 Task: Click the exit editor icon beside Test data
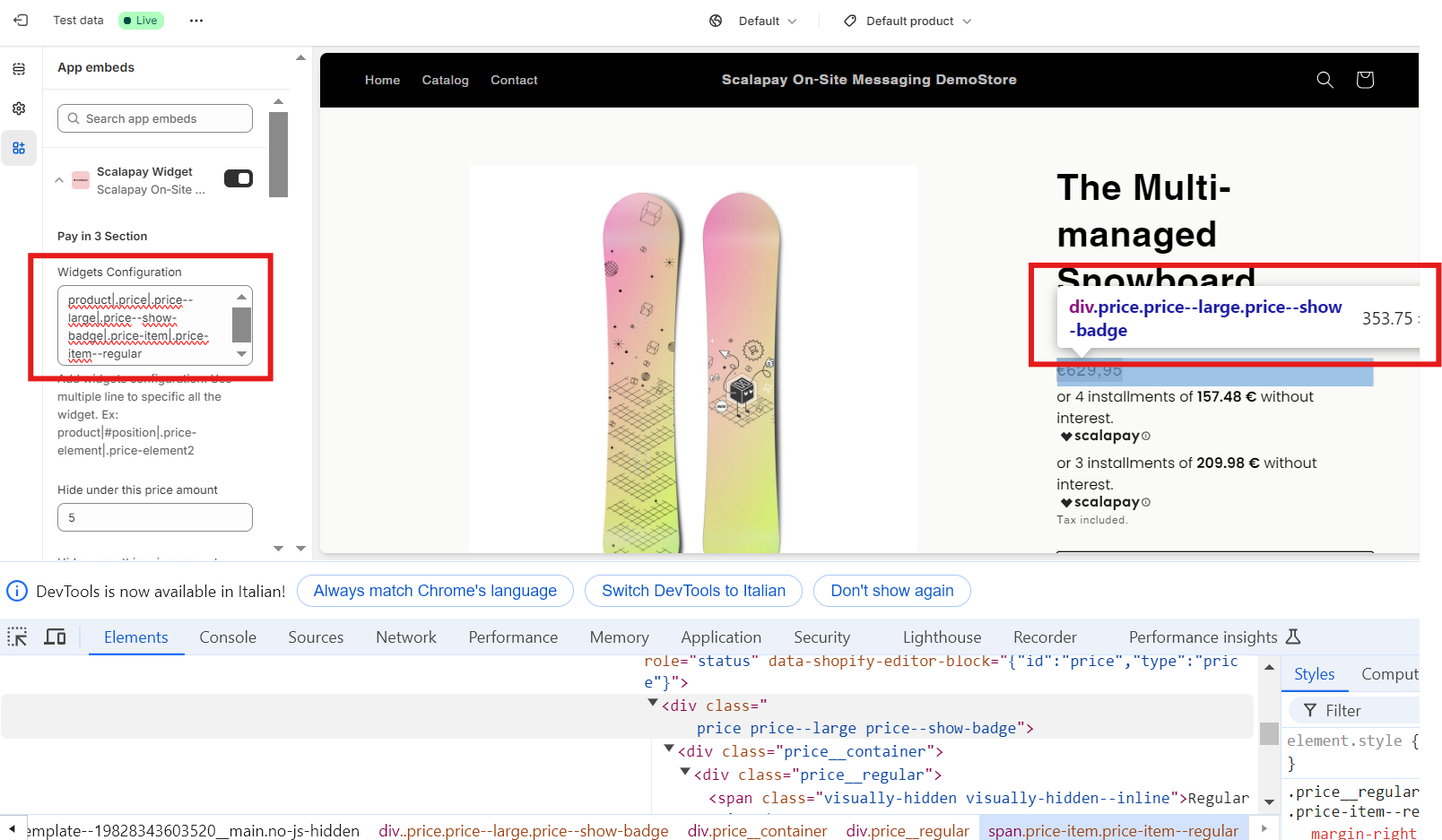(x=21, y=20)
